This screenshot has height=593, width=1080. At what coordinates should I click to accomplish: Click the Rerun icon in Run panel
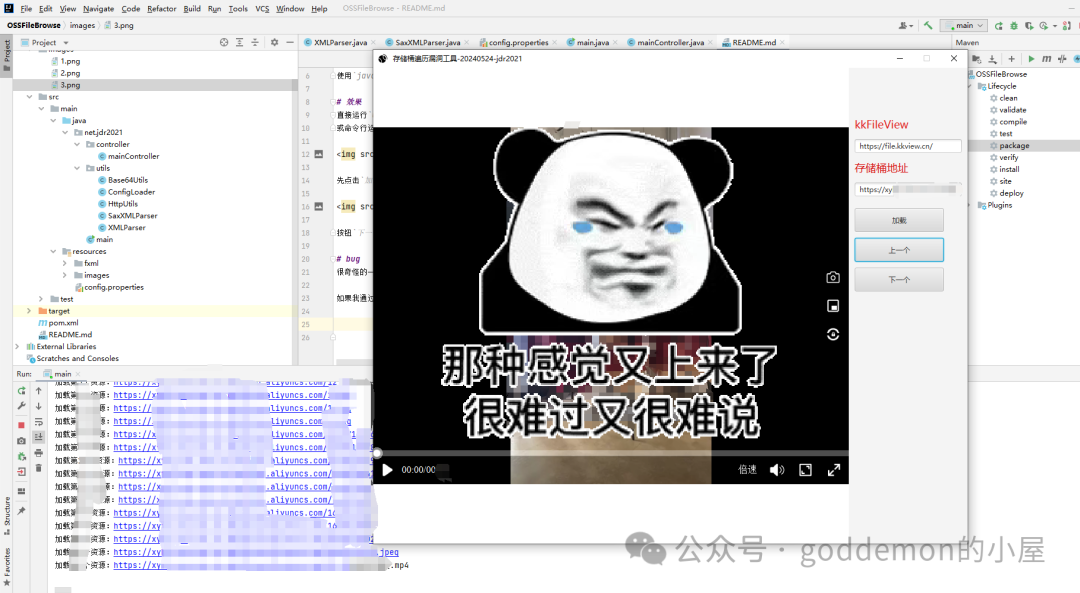pos(21,391)
